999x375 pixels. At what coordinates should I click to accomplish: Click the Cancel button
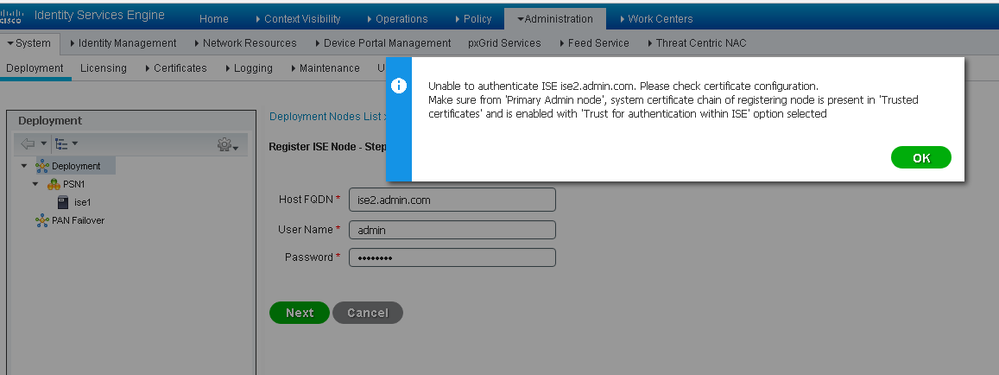click(368, 313)
